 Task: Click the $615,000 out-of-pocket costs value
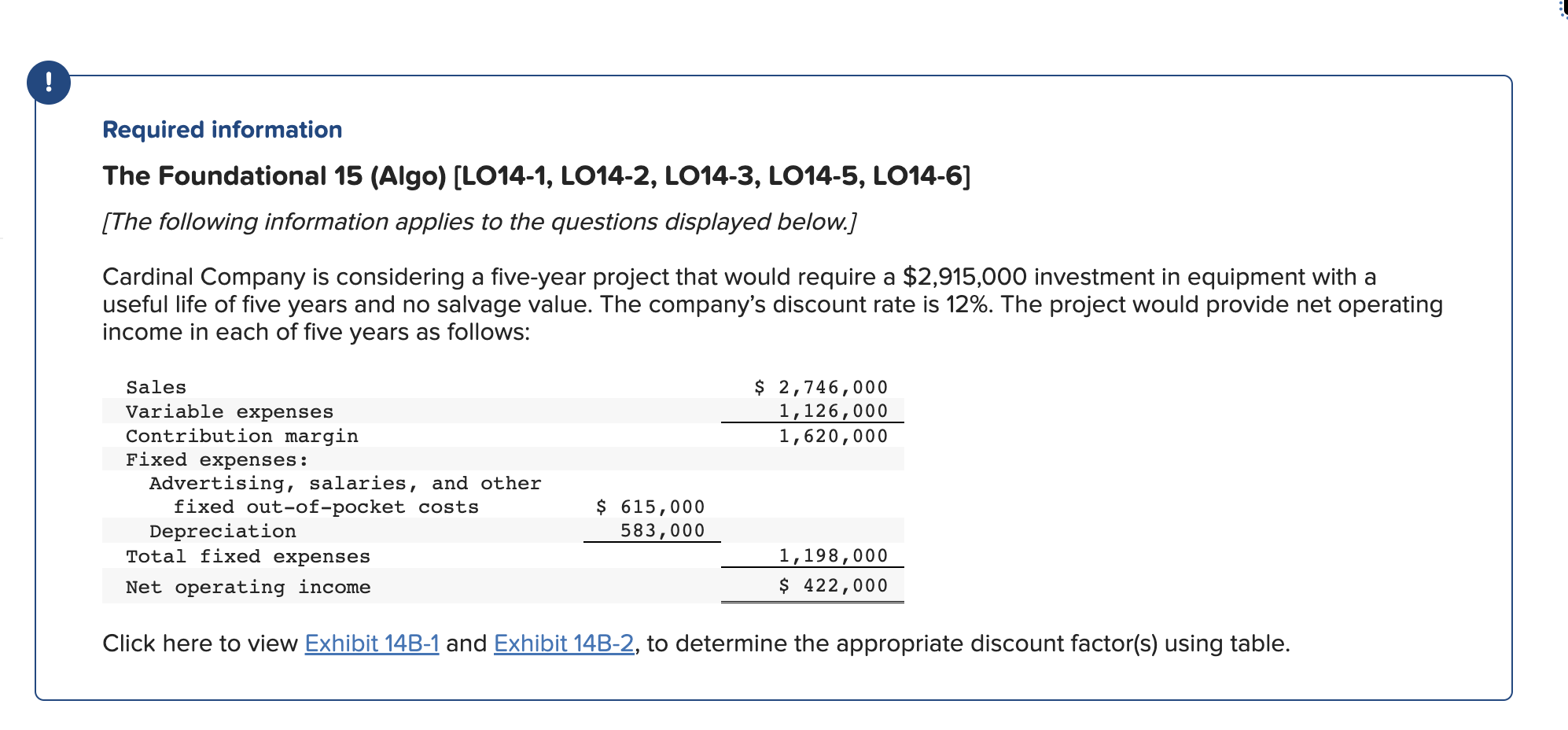(x=649, y=507)
